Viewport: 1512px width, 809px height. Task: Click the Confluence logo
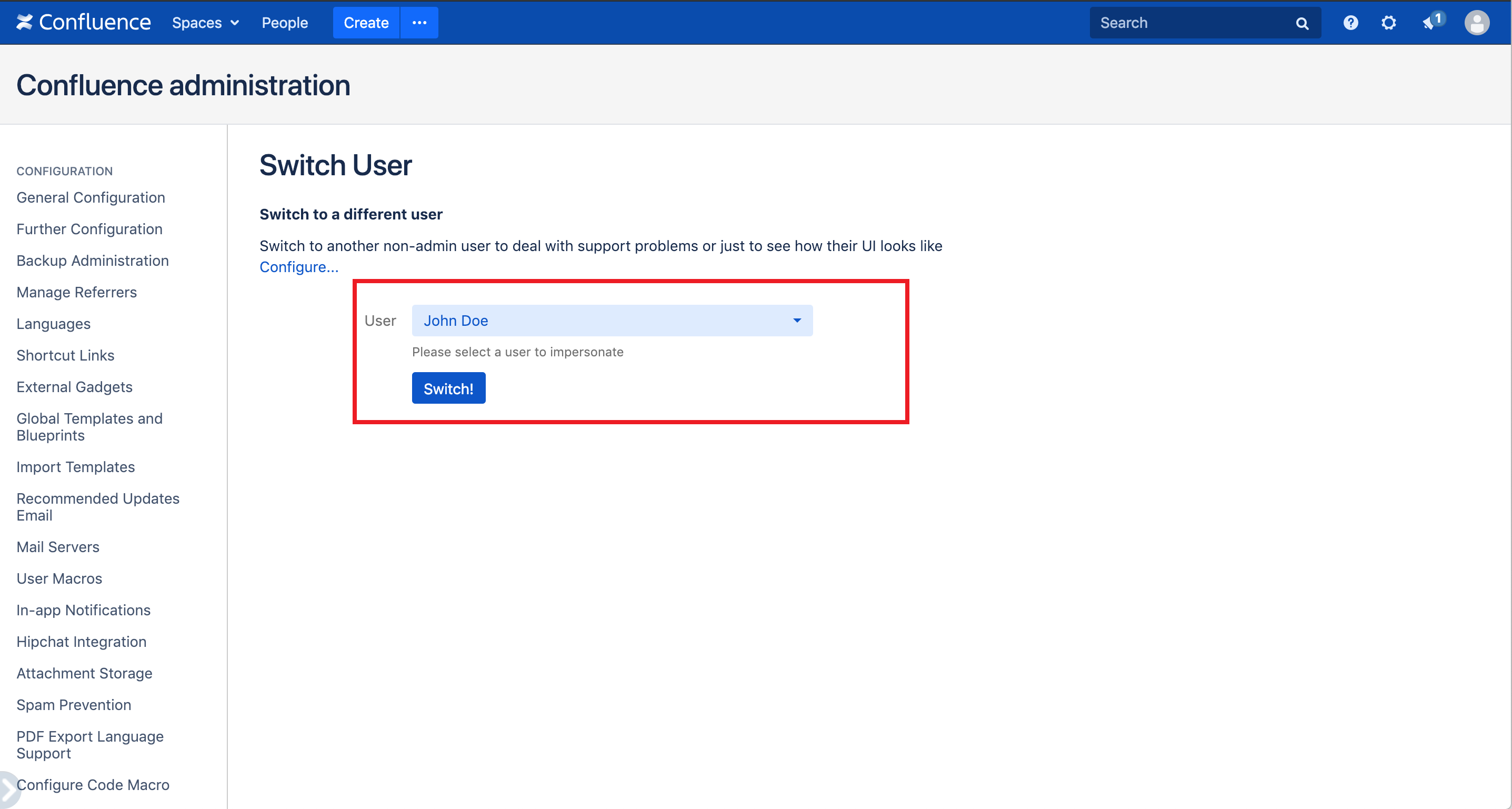click(x=83, y=22)
